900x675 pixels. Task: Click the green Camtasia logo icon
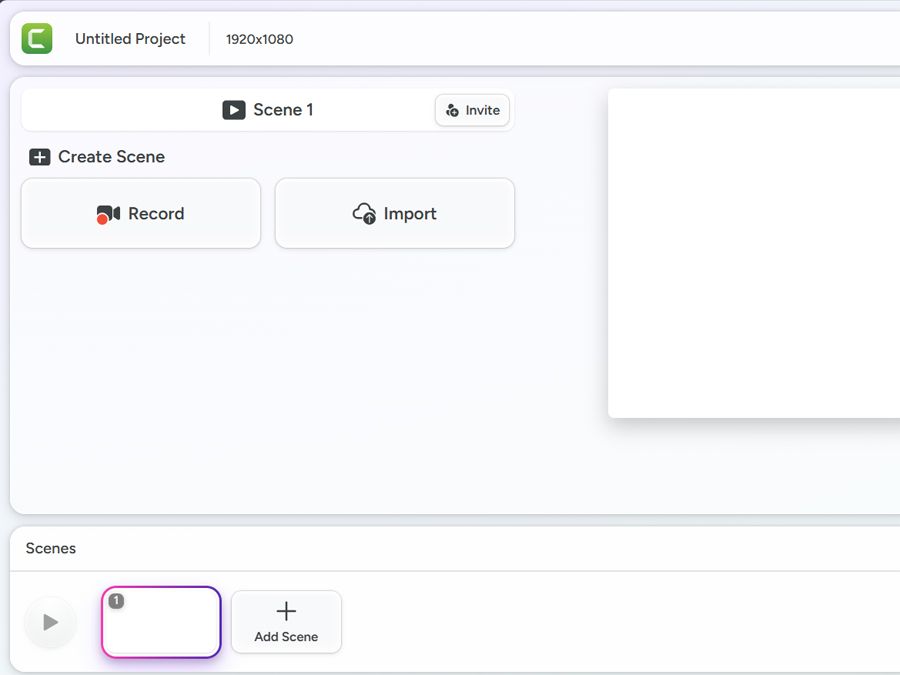click(37, 39)
